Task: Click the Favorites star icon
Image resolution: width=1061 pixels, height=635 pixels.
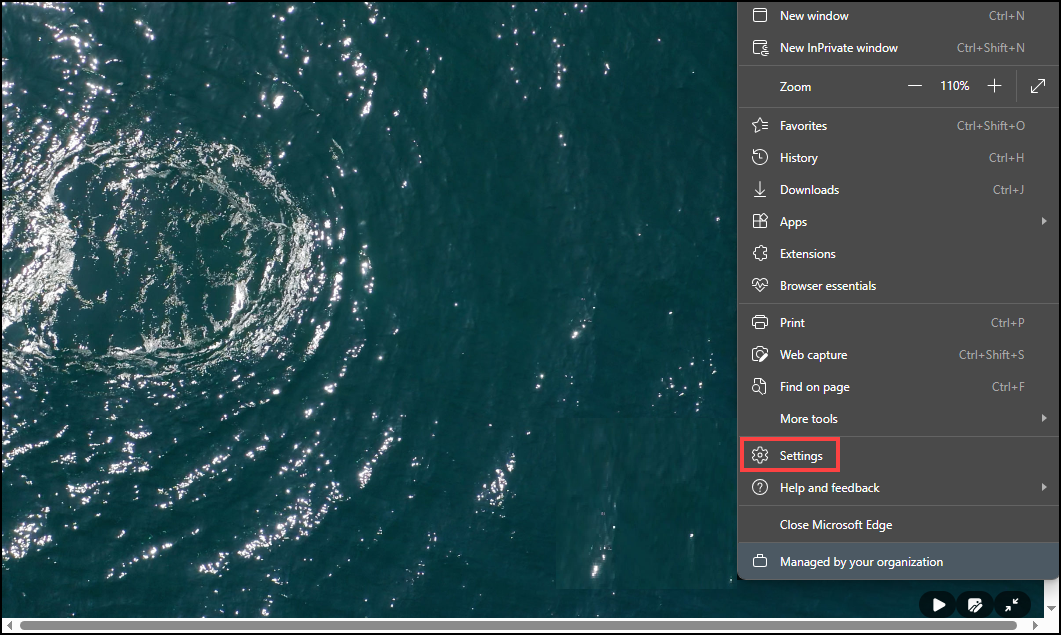Action: (760, 126)
